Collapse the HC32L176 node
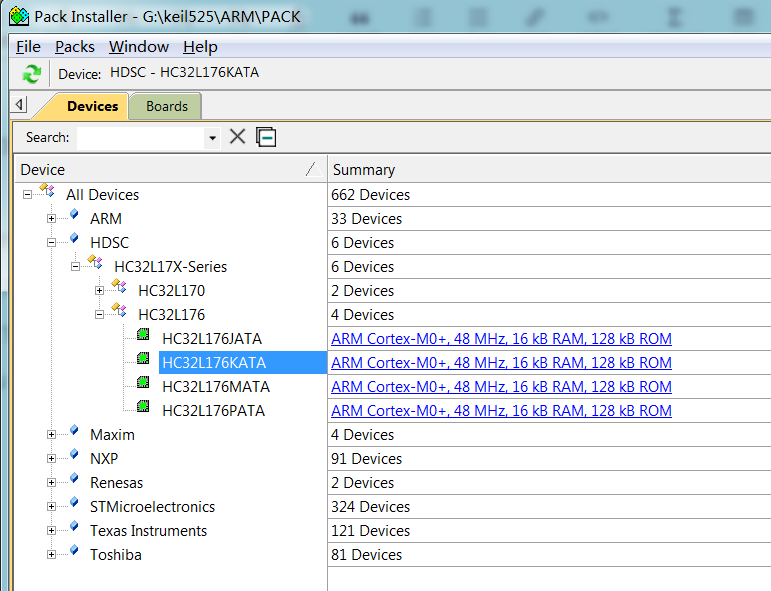771x591 pixels. click(99, 315)
